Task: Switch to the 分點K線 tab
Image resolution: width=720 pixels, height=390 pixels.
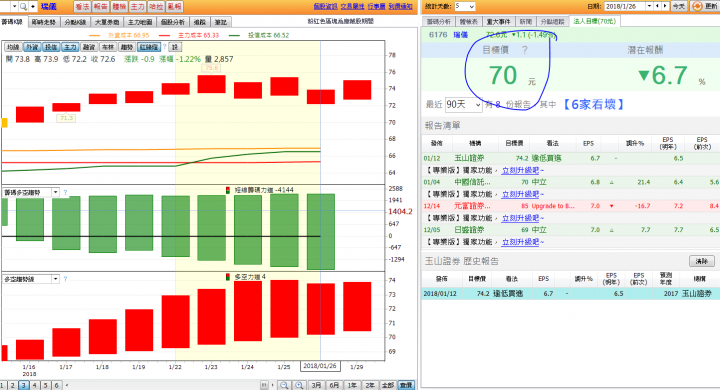Action: point(75,22)
